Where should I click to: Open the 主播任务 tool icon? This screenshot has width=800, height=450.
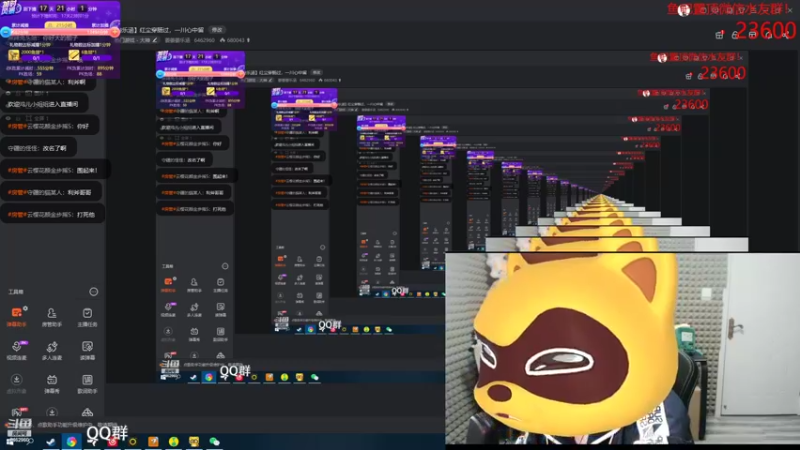87,316
